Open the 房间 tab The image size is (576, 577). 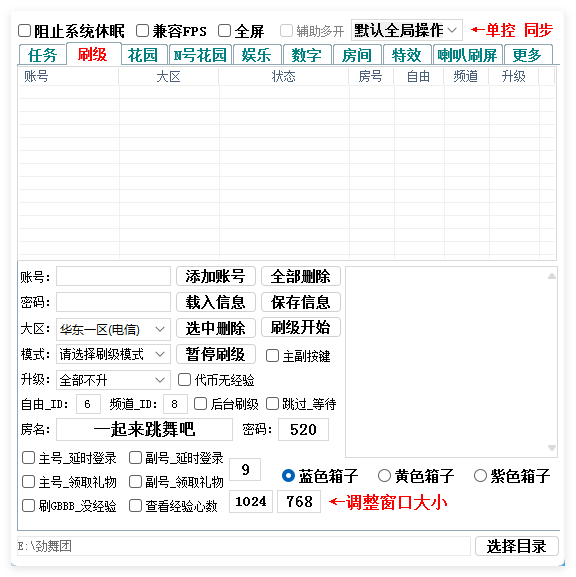point(357,55)
